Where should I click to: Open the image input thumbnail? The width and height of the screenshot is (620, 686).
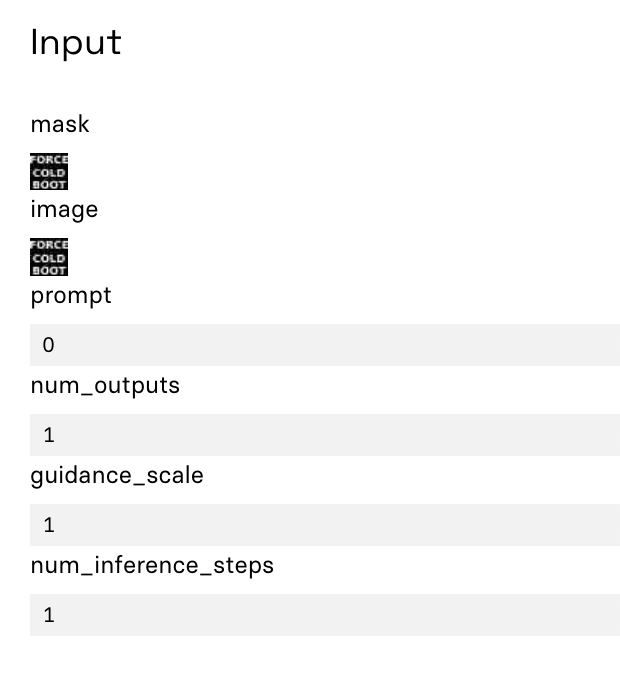[x=49, y=257]
